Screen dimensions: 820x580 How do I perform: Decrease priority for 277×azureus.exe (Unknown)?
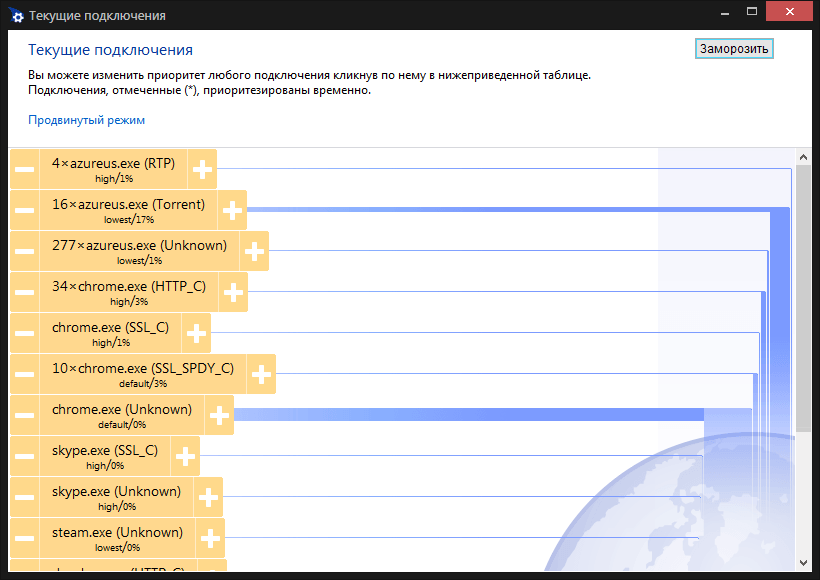coord(25,251)
